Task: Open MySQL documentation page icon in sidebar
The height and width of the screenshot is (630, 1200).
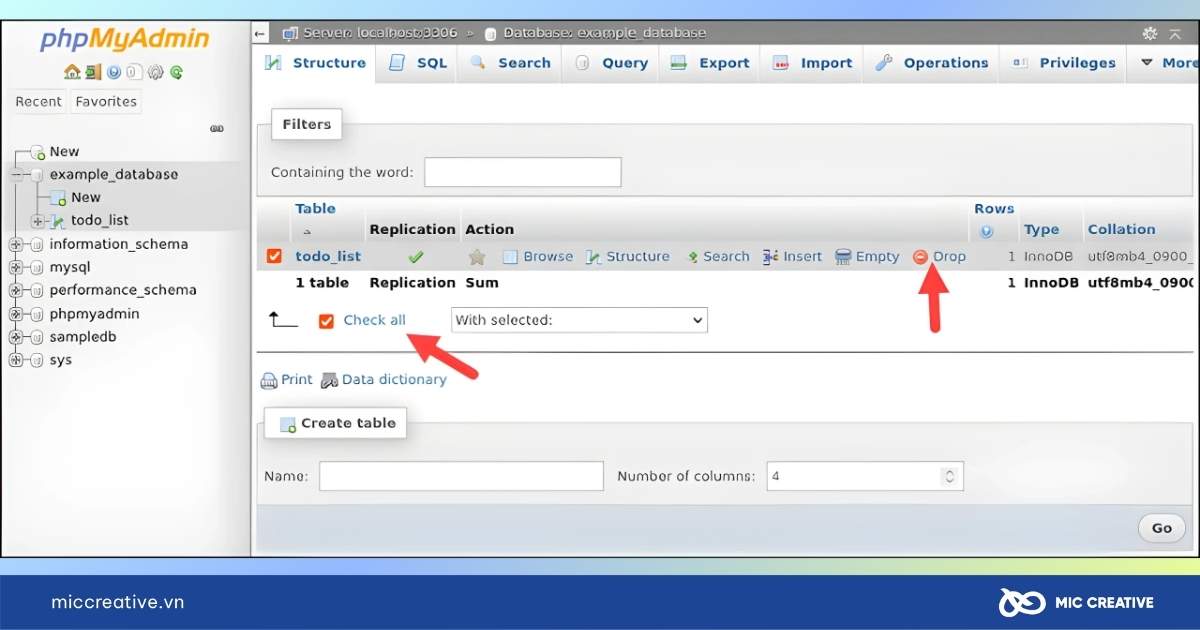Action: coord(134,72)
